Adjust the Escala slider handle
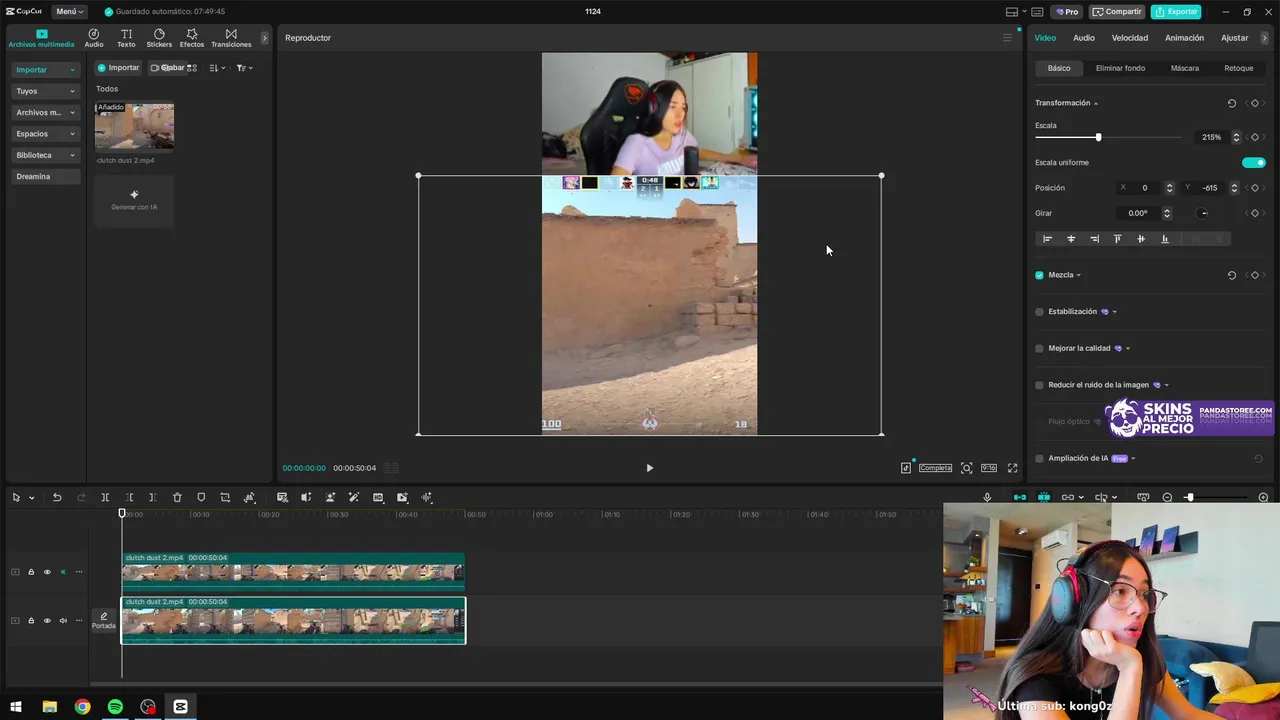Viewport: 1280px width, 720px height. (1098, 137)
